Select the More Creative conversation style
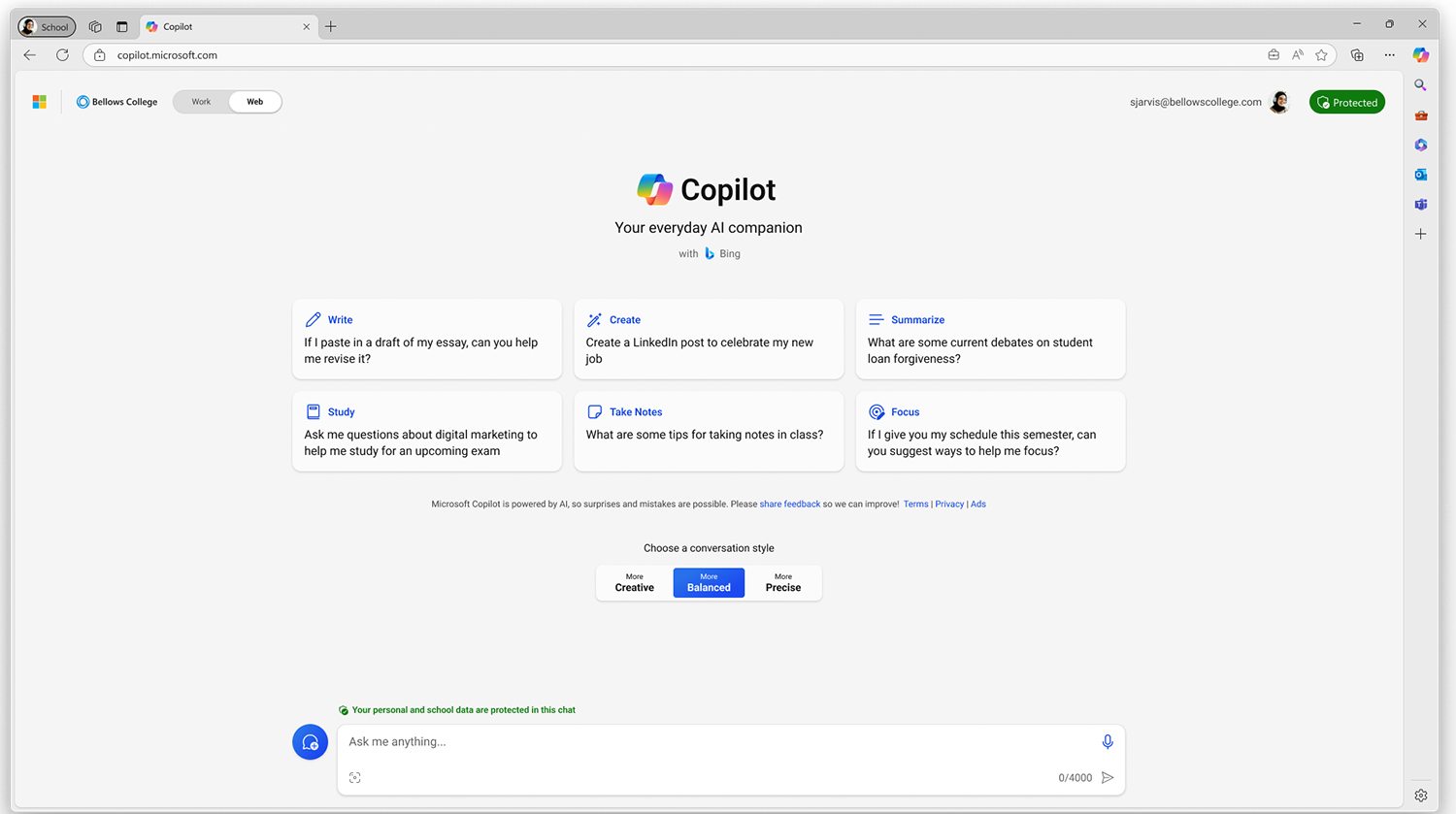Viewport: 1456px width, 814px height. (x=634, y=582)
